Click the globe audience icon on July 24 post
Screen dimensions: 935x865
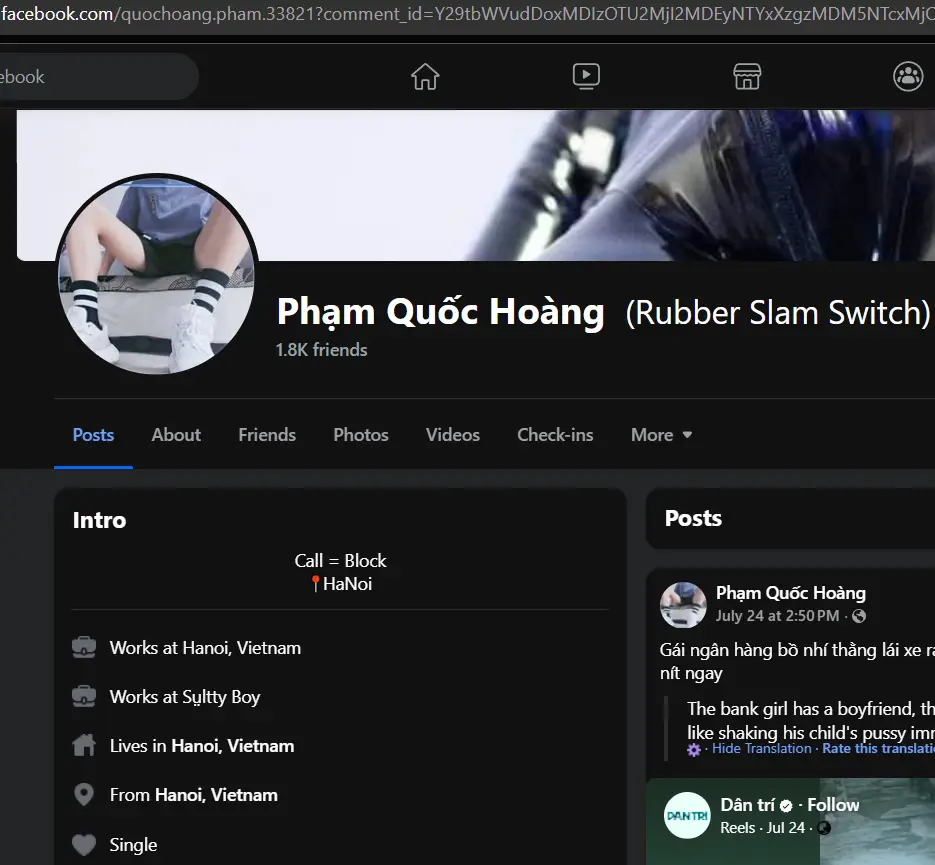[859, 616]
